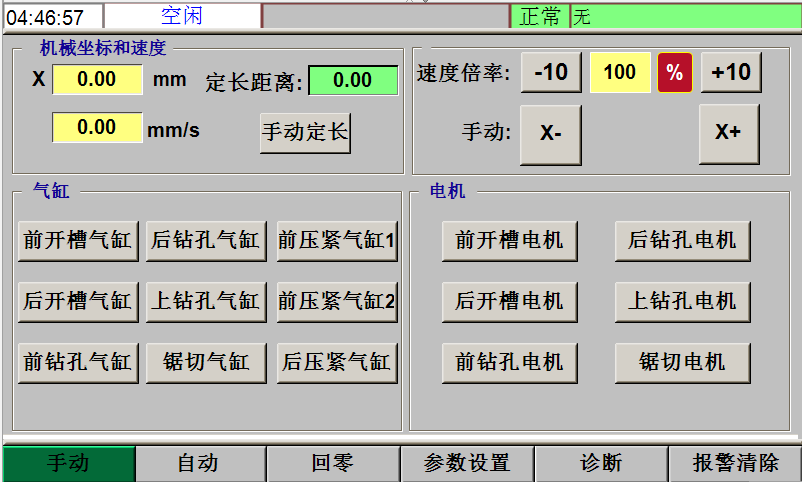Open the 诊断 diagnostics tab
Screen dimensions: 802x482
pos(601,464)
